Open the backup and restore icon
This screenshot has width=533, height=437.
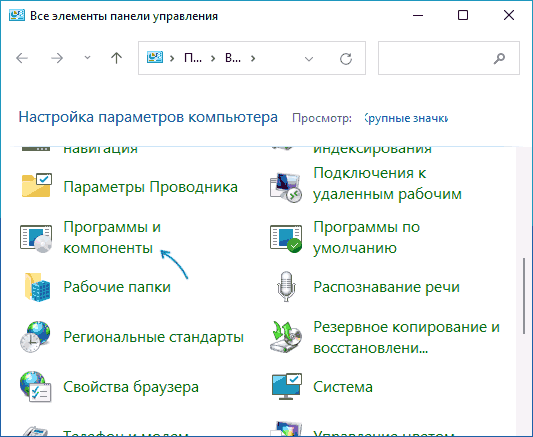(x=286, y=337)
